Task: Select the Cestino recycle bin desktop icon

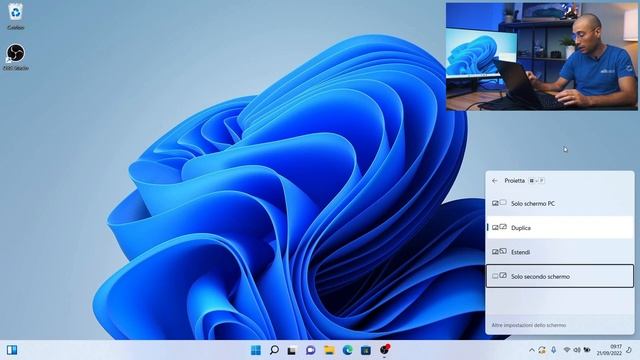Action: point(16,16)
